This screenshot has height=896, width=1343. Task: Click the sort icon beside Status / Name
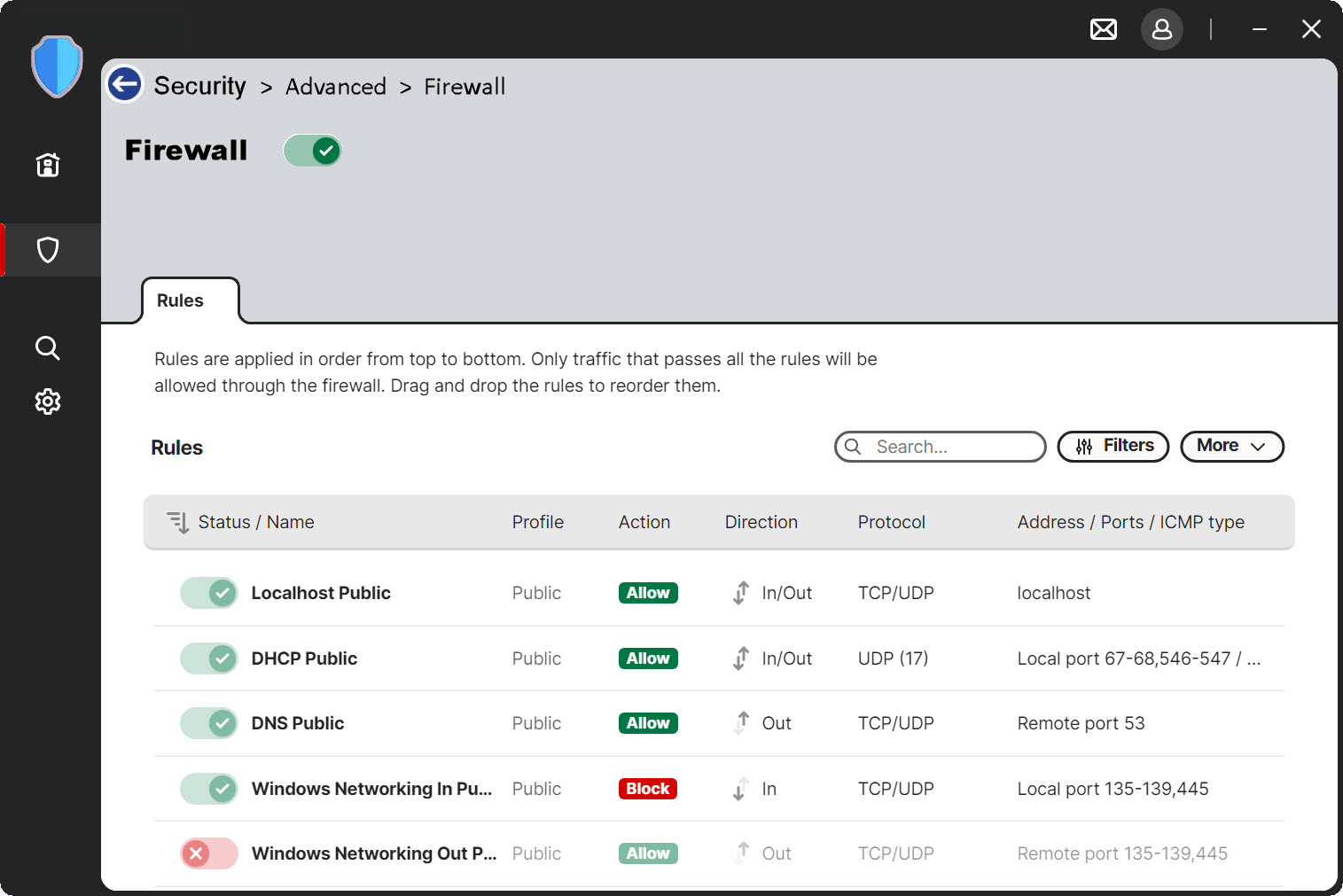[x=178, y=522]
